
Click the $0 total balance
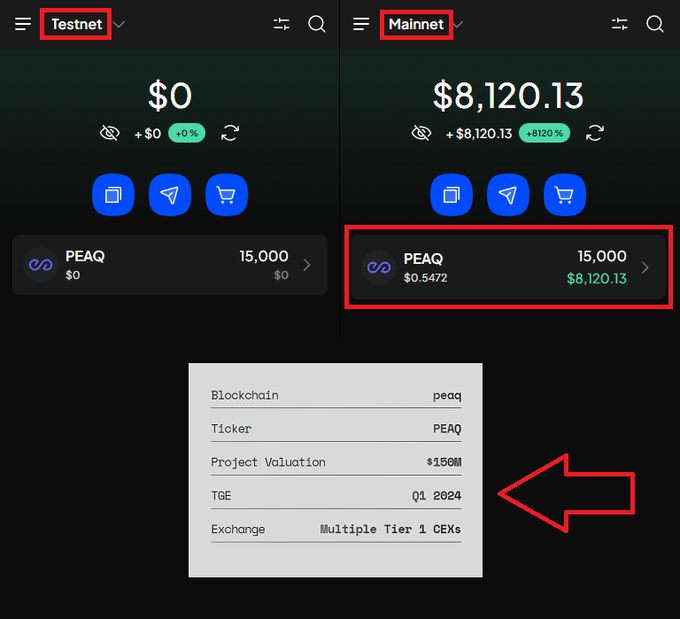(x=170, y=95)
